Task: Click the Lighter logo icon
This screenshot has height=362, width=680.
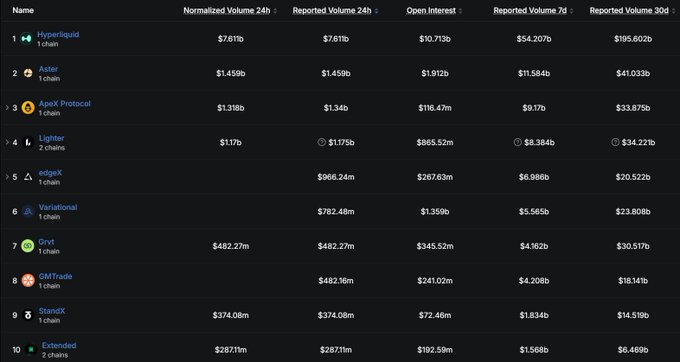Action: pyautogui.click(x=28, y=142)
